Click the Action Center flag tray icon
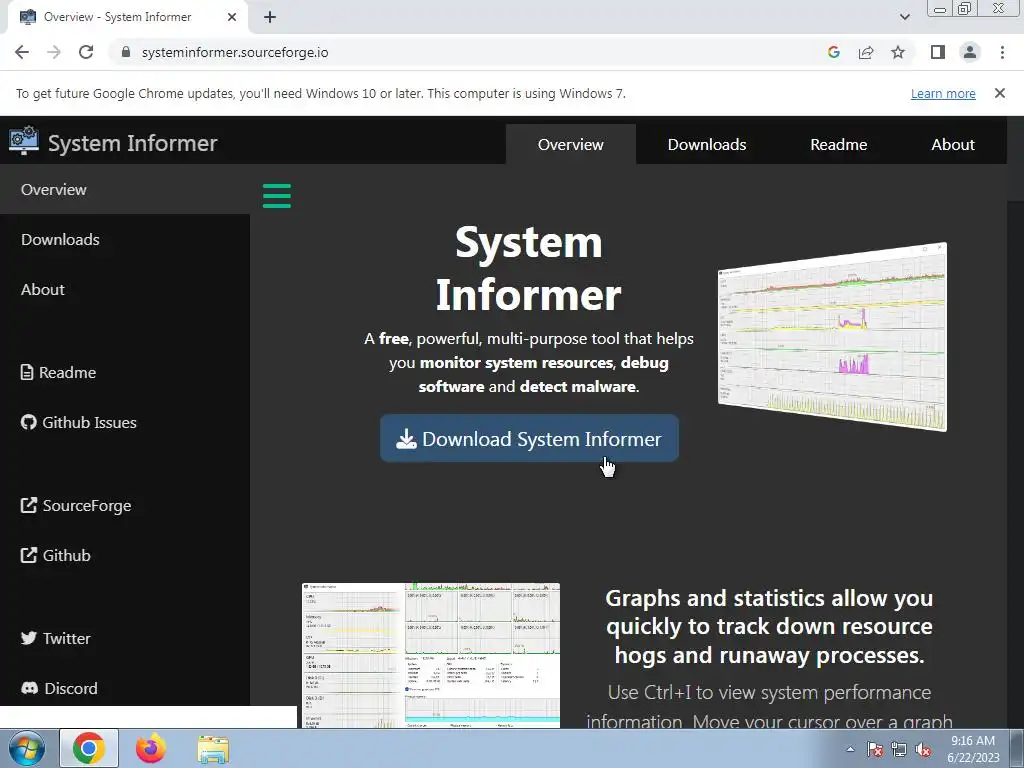The width and height of the screenshot is (1024, 768). (x=875, y=749)
